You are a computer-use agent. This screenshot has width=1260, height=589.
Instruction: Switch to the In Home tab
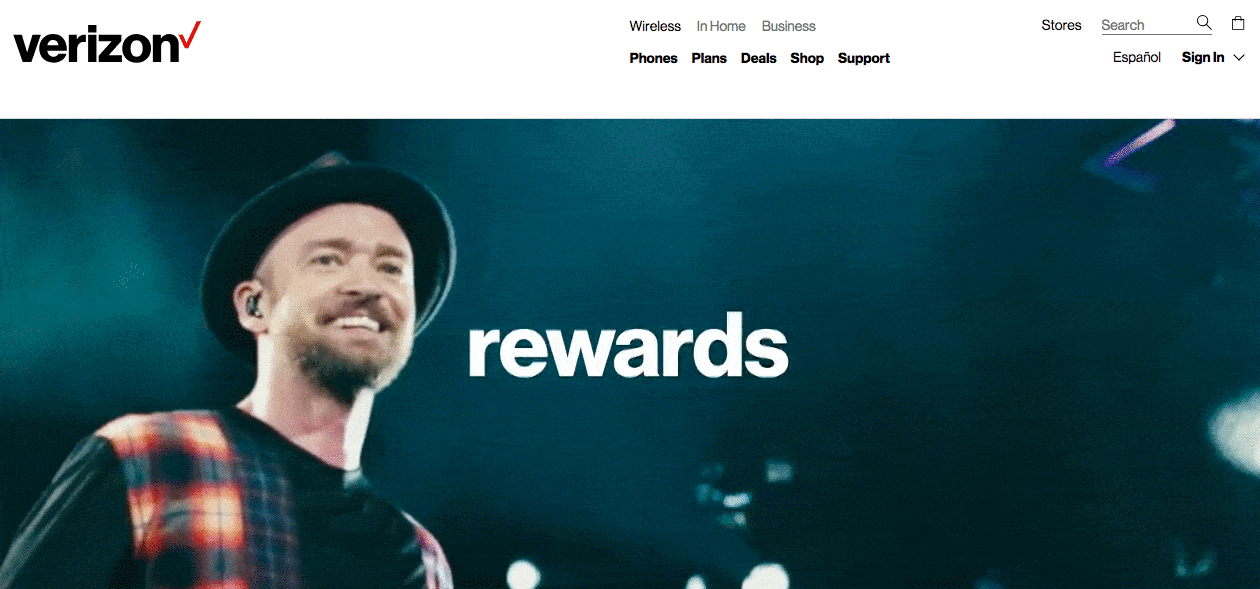tap(721, 26)
